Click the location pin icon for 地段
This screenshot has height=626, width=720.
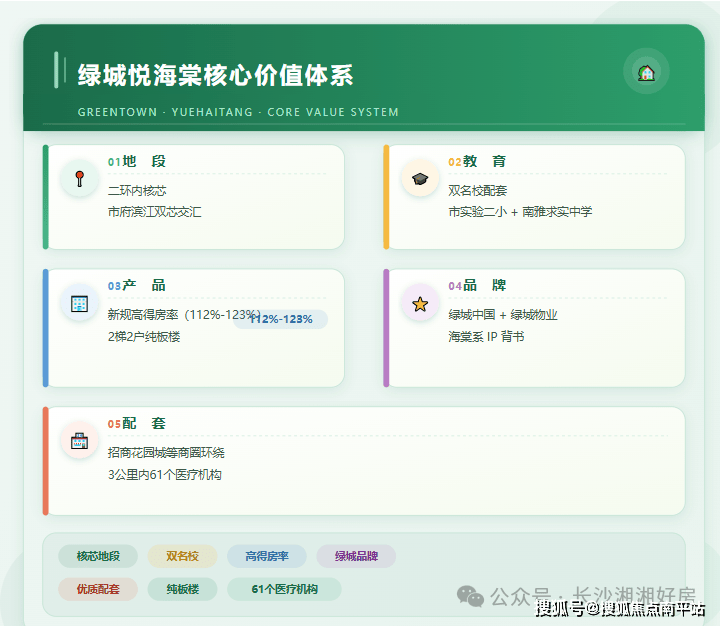coord(79,179)
